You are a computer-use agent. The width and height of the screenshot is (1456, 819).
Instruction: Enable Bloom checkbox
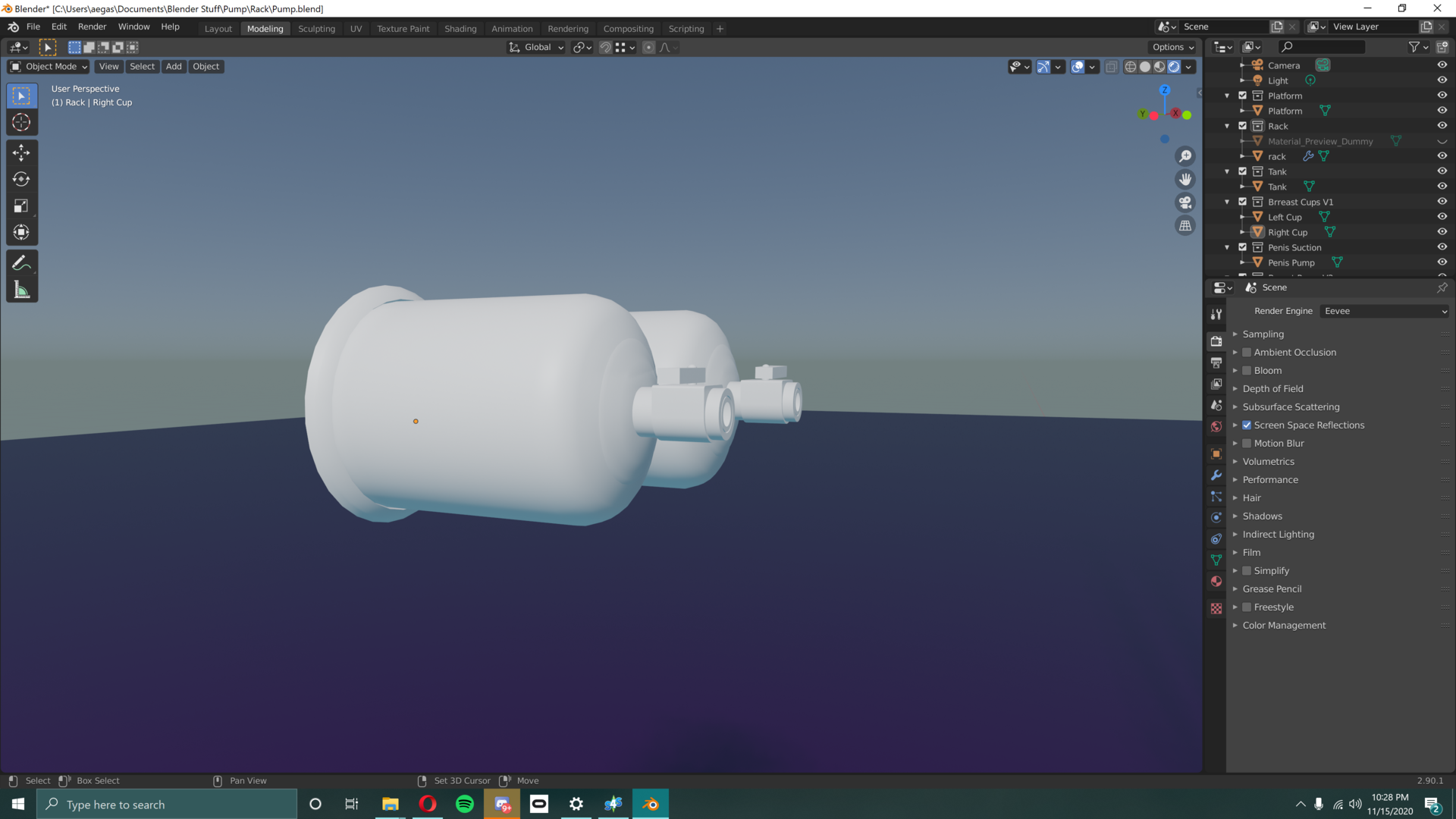(x=1247, y=371)
